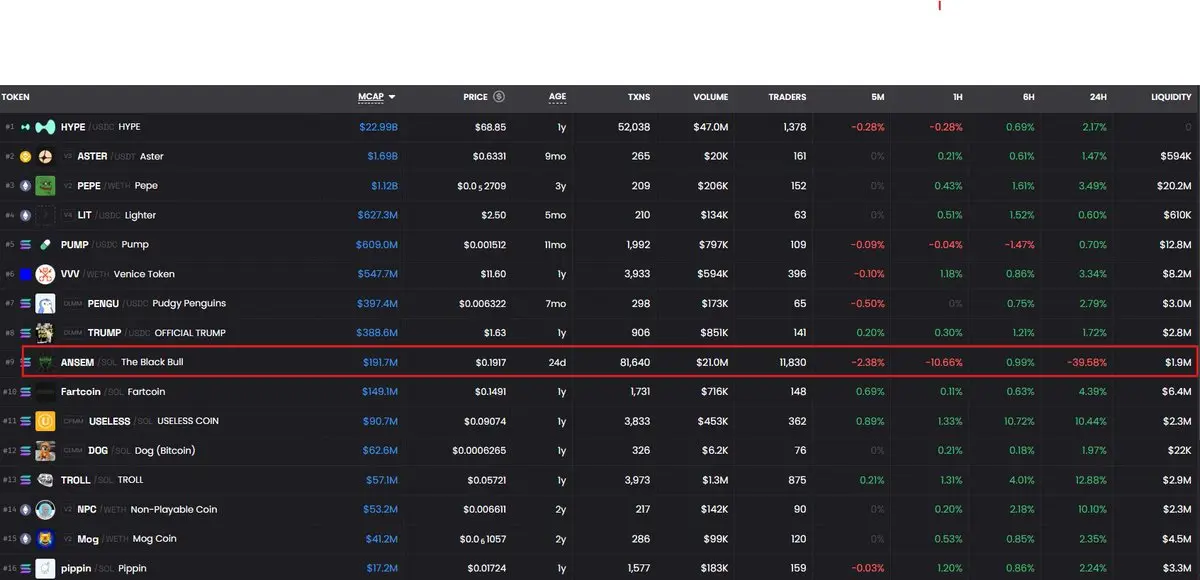1200x580 pixels.
Task: Open the HYPE token logo icon
Action: [x=45, y=127]
